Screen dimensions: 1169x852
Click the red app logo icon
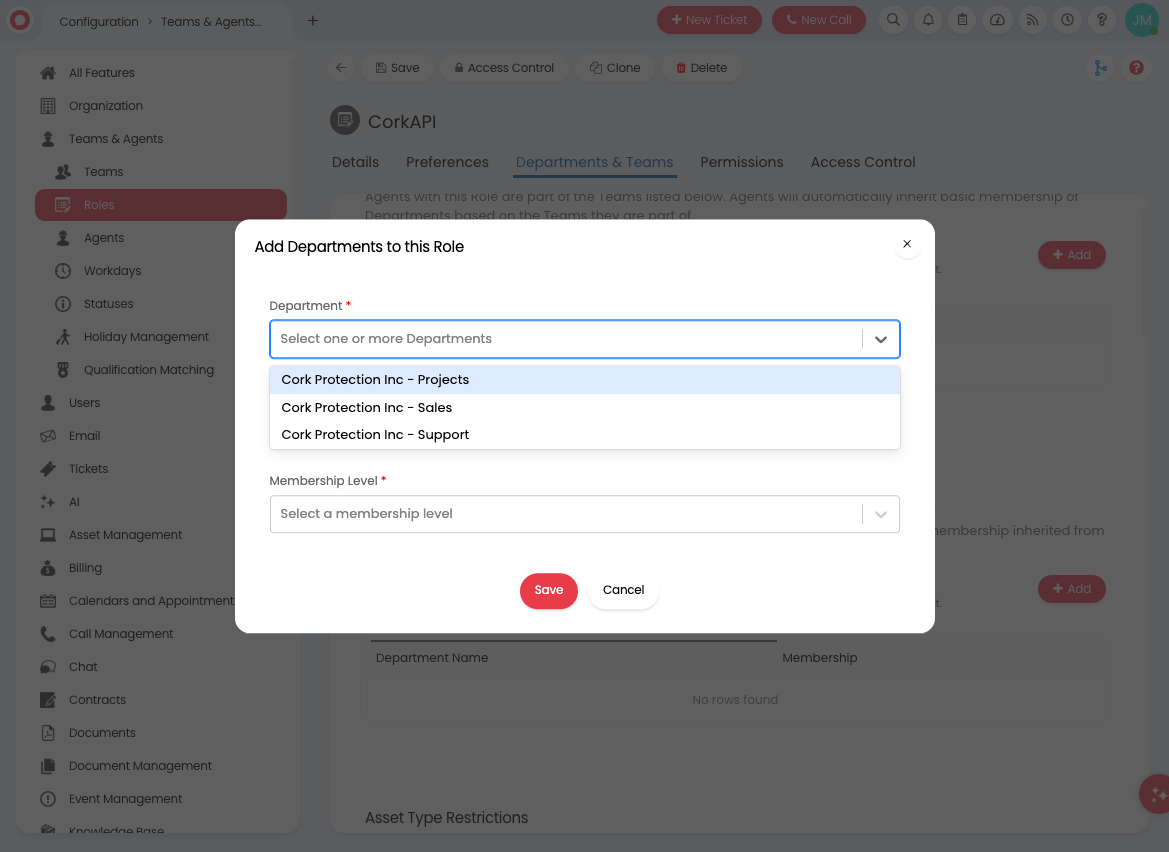coord(20,20)
